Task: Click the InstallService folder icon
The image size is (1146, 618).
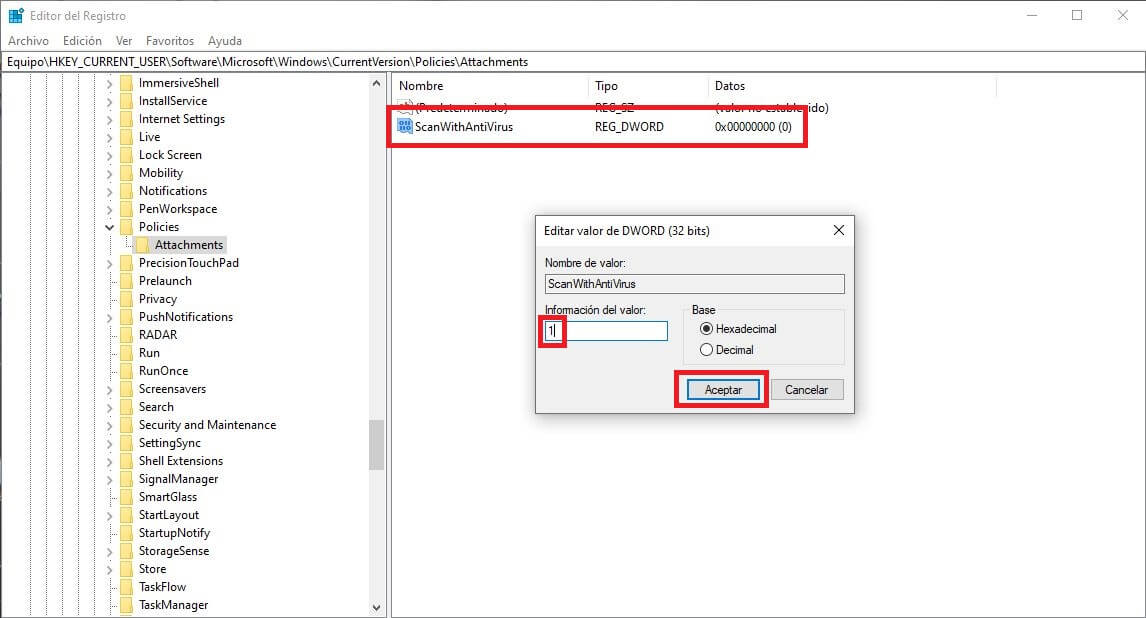Action: click(126, 101)
